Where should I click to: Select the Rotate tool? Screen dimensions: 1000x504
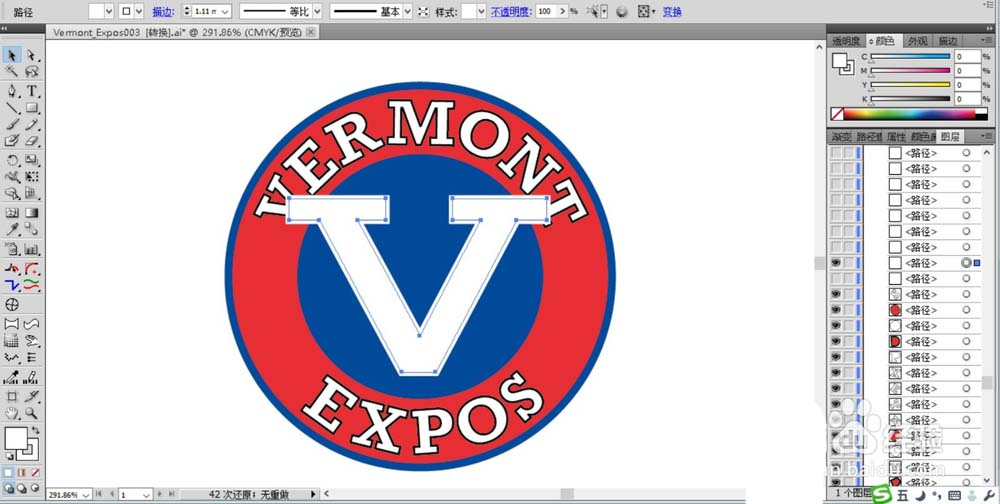[12, 160]
